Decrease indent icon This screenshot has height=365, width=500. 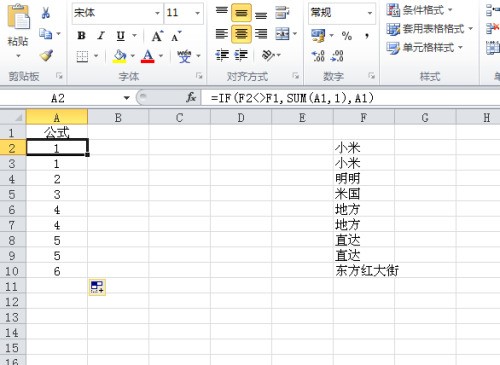pyautogui.click(x=222, y=55)
